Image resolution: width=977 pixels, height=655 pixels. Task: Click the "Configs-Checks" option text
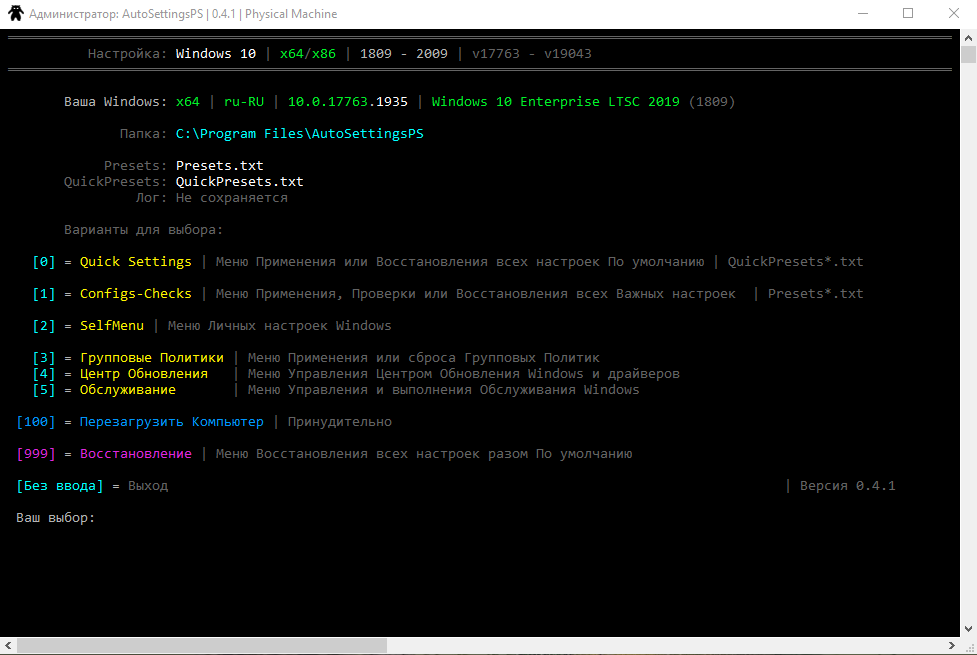135,294
